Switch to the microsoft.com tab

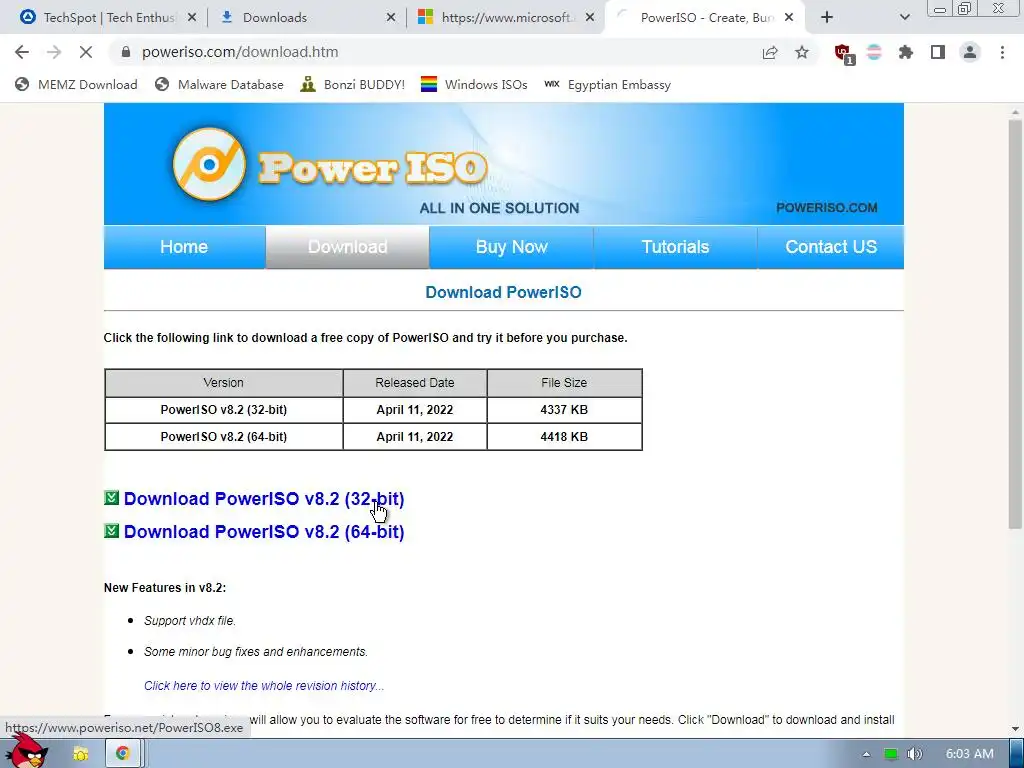point(506,18)
